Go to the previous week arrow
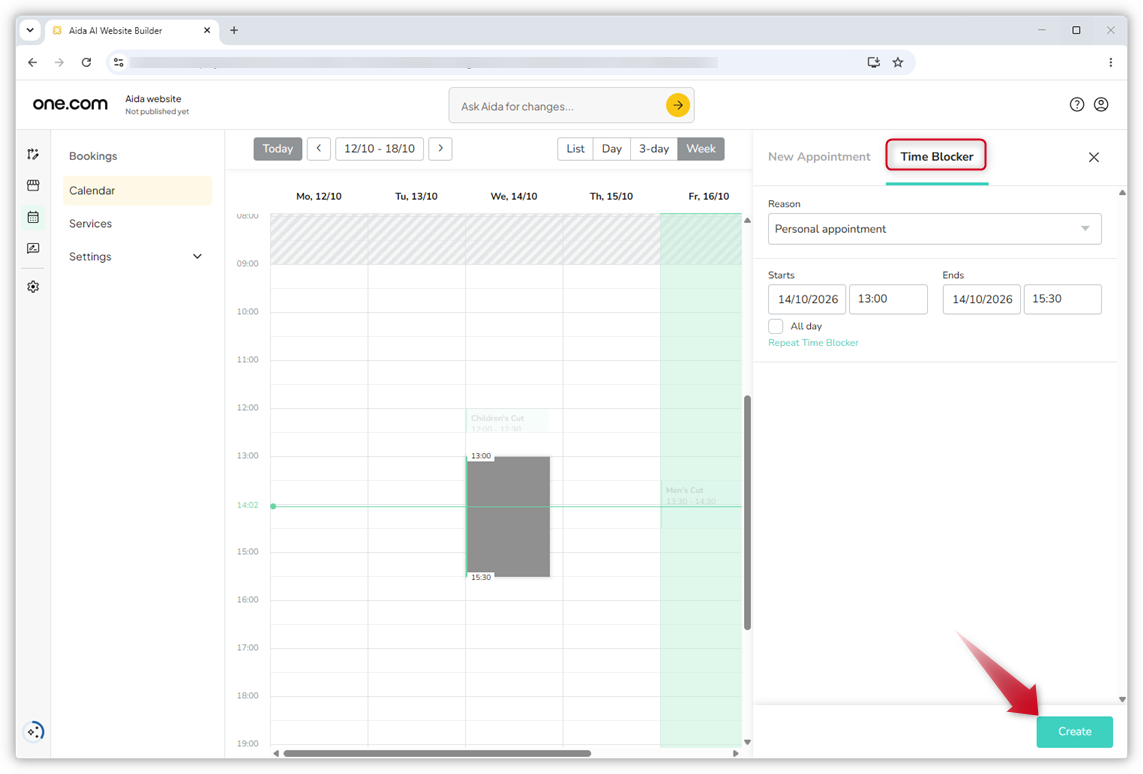 tap(319, 149)
